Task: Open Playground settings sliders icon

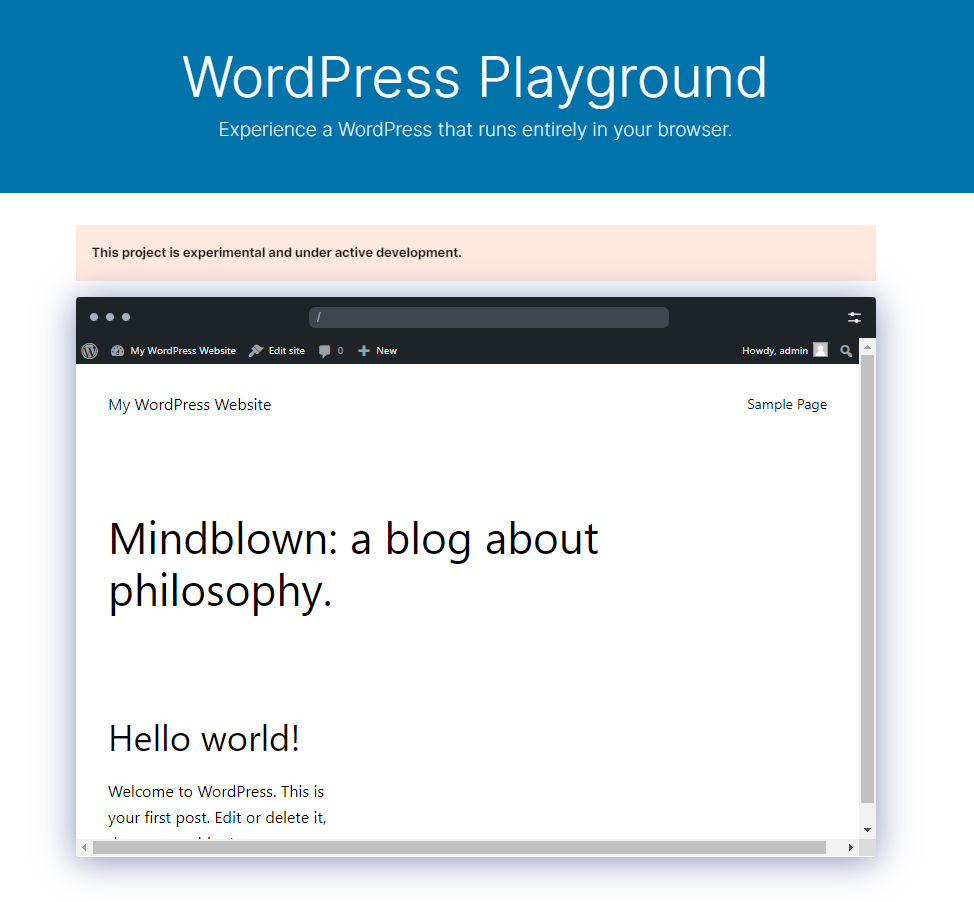Action: point(854,317)
